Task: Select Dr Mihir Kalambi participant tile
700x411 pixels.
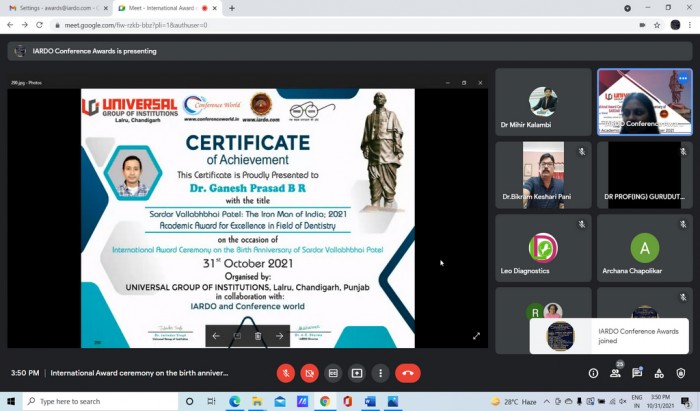Action: [543, 102]
